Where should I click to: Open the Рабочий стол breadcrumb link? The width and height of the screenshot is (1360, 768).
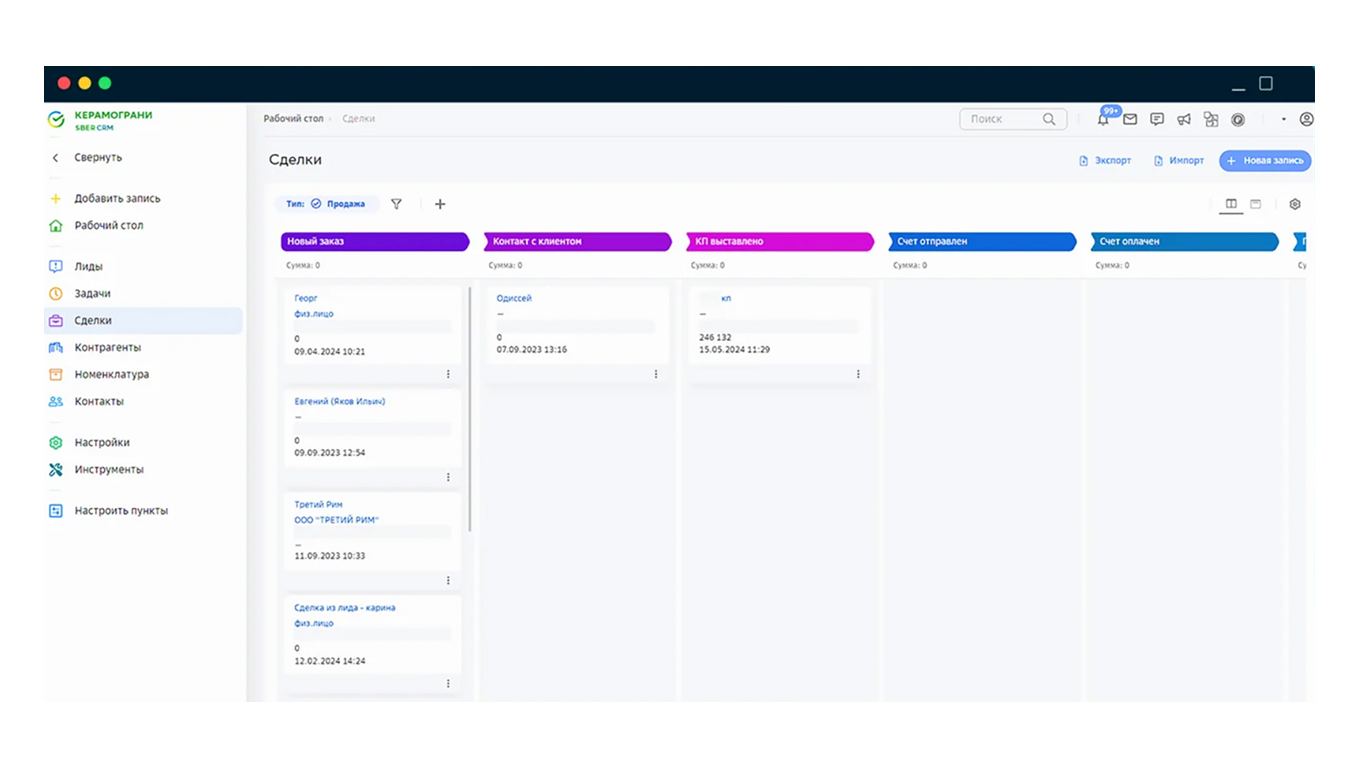(295, 118)
